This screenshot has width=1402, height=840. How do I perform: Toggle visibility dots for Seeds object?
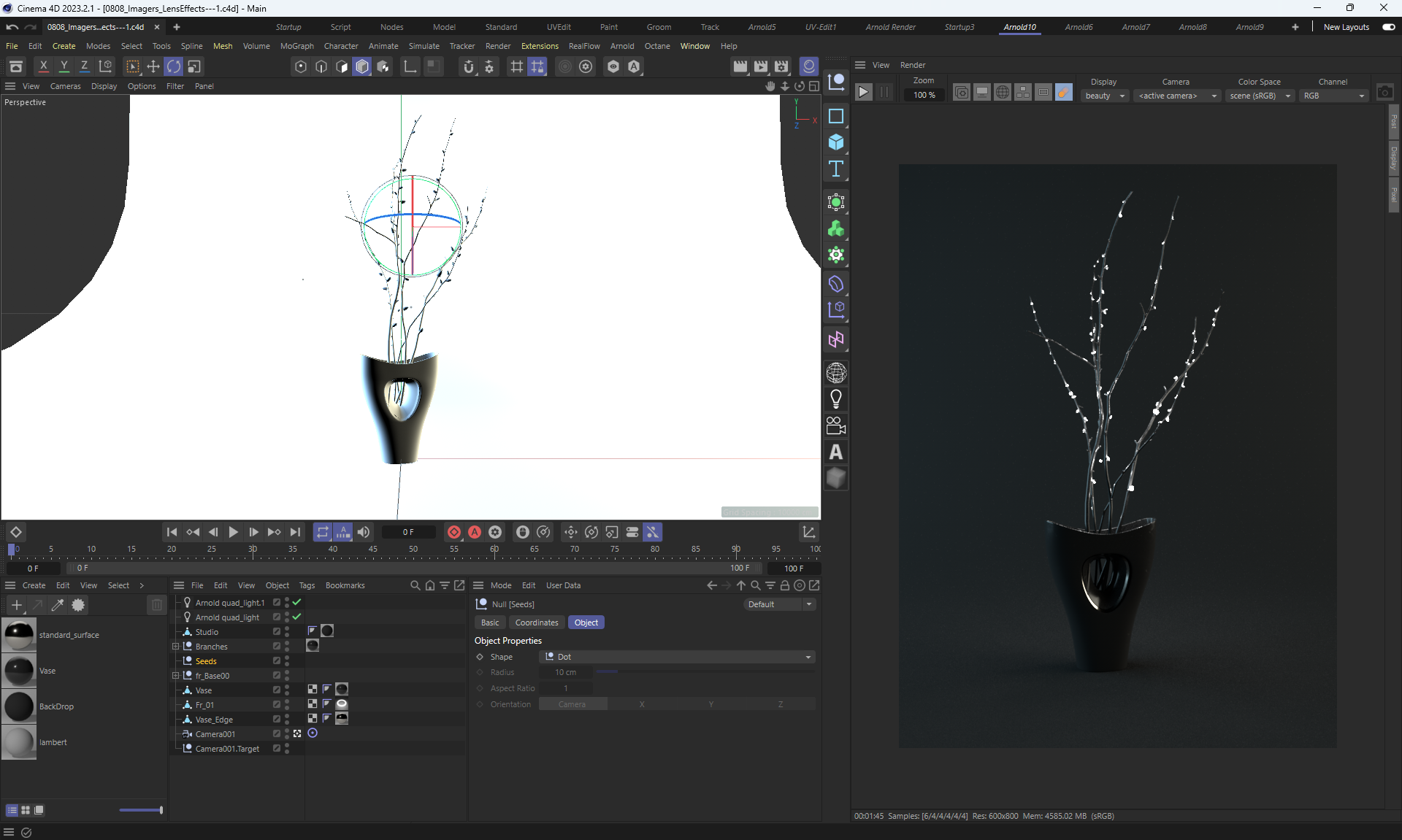[x=287, y=661]
